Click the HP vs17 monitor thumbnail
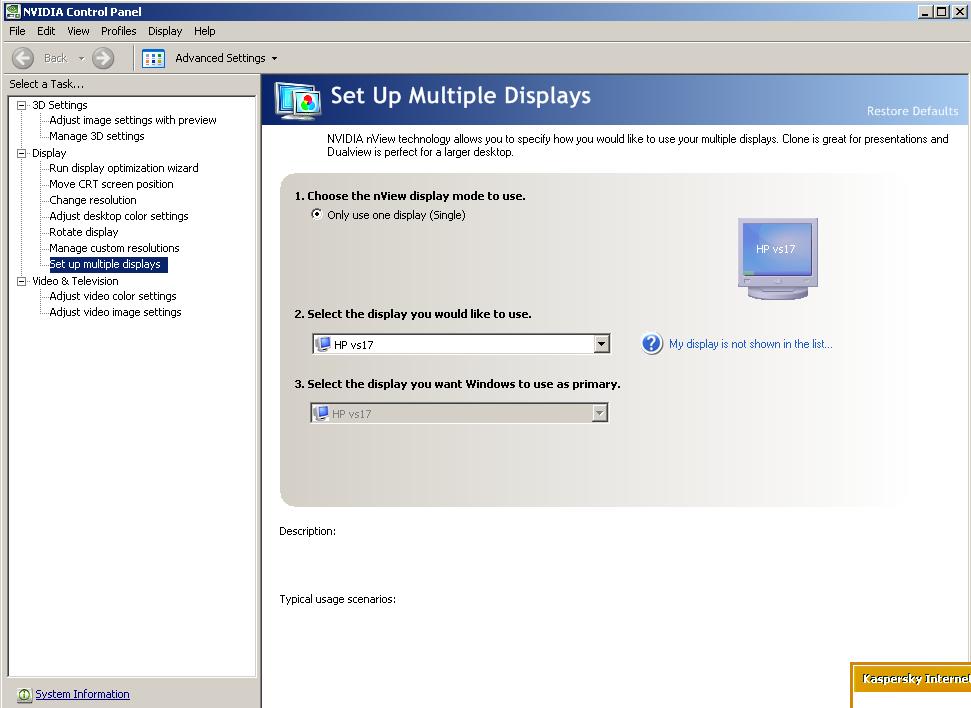The image size is (971, 708). pos(778,258)
